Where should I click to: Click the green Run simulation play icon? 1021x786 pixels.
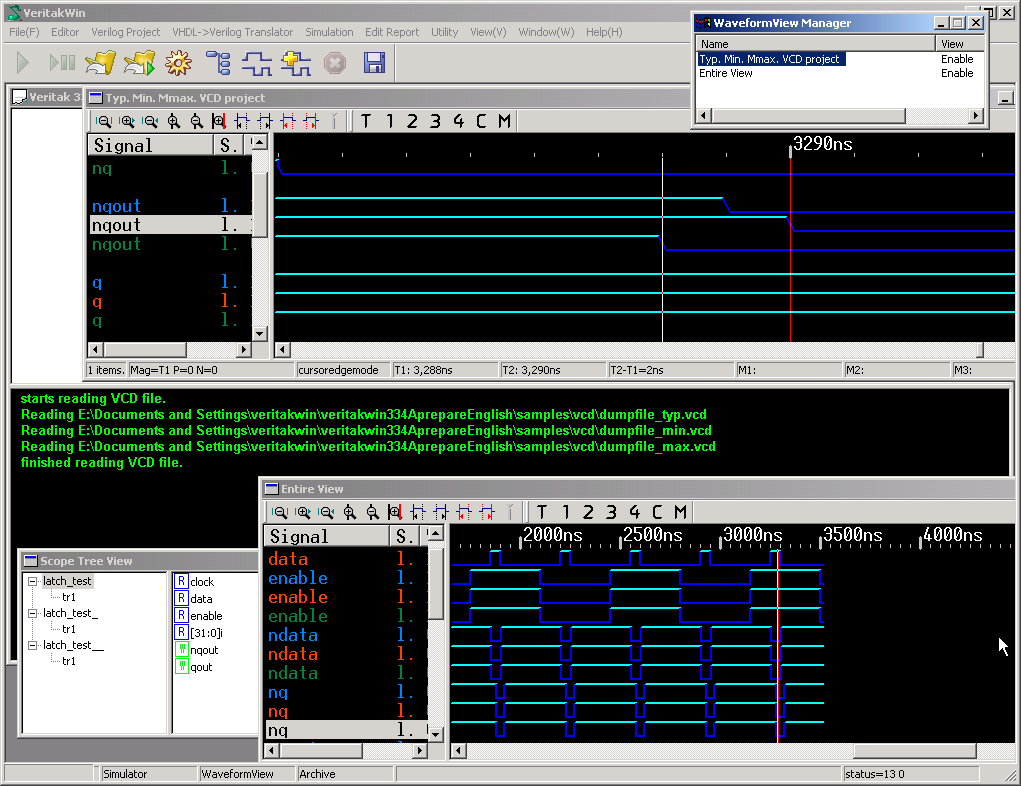pyautogui.click(x=22, y=63)
